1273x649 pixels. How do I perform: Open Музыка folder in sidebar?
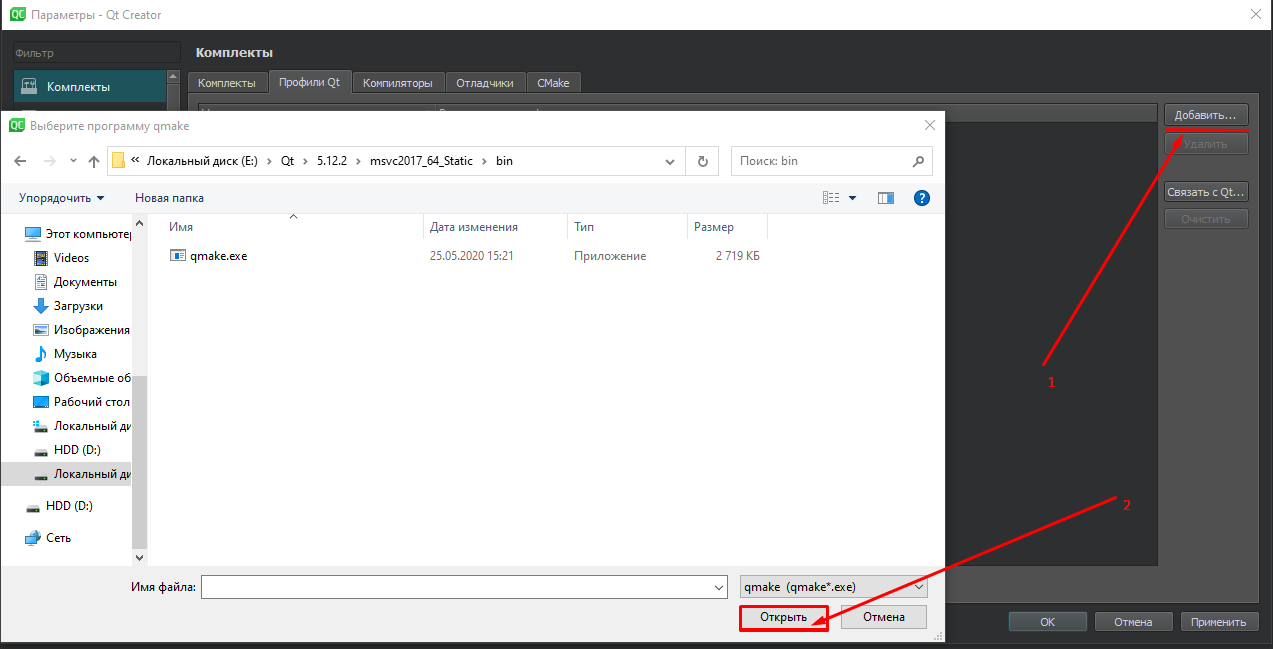tap(75, 354)
